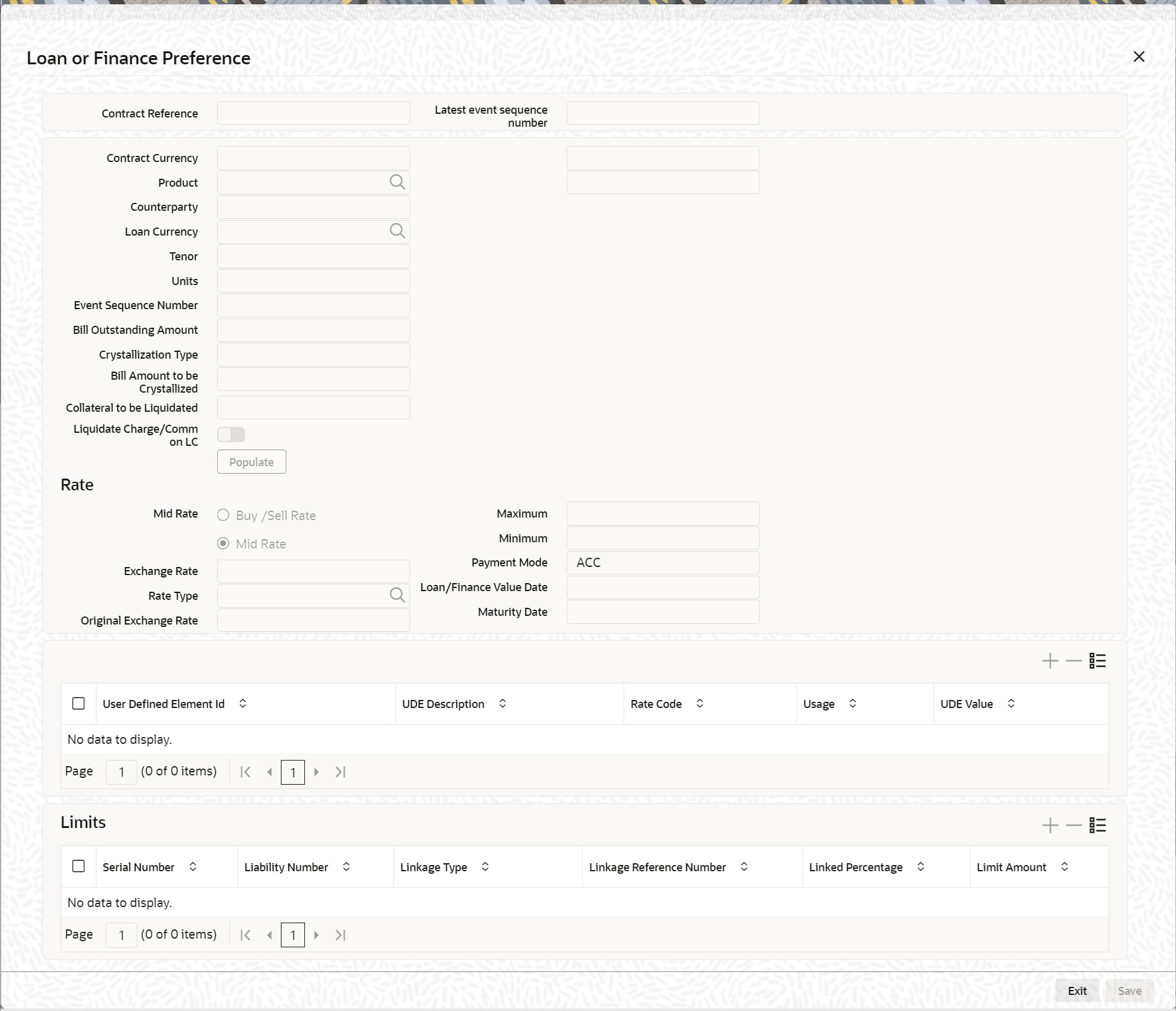
Task: Sort by Serial Number column
Action: 193,867
